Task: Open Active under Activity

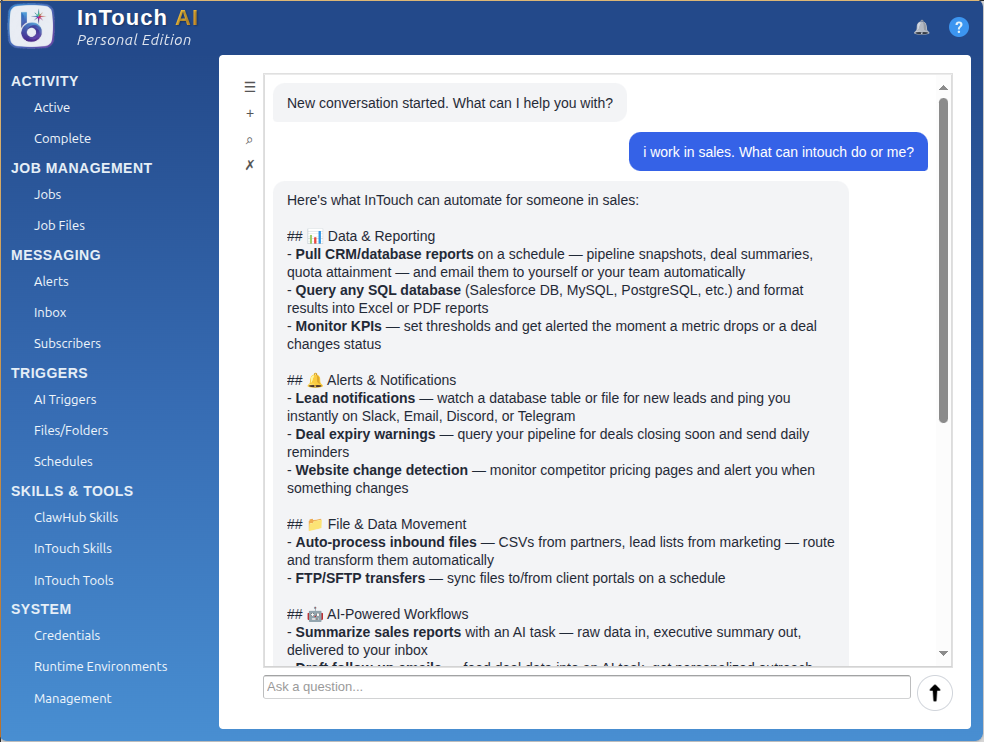Action: click(x=52, y=107)
